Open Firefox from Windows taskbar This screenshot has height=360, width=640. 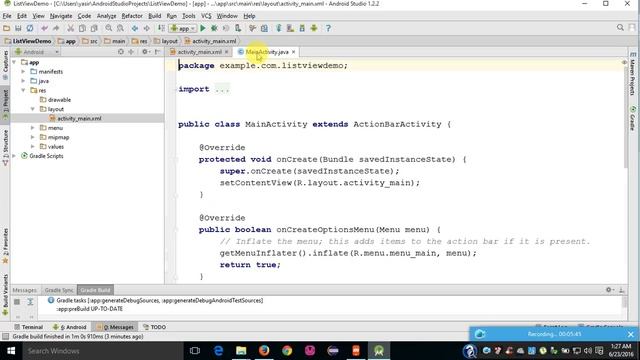coord(264,351)
